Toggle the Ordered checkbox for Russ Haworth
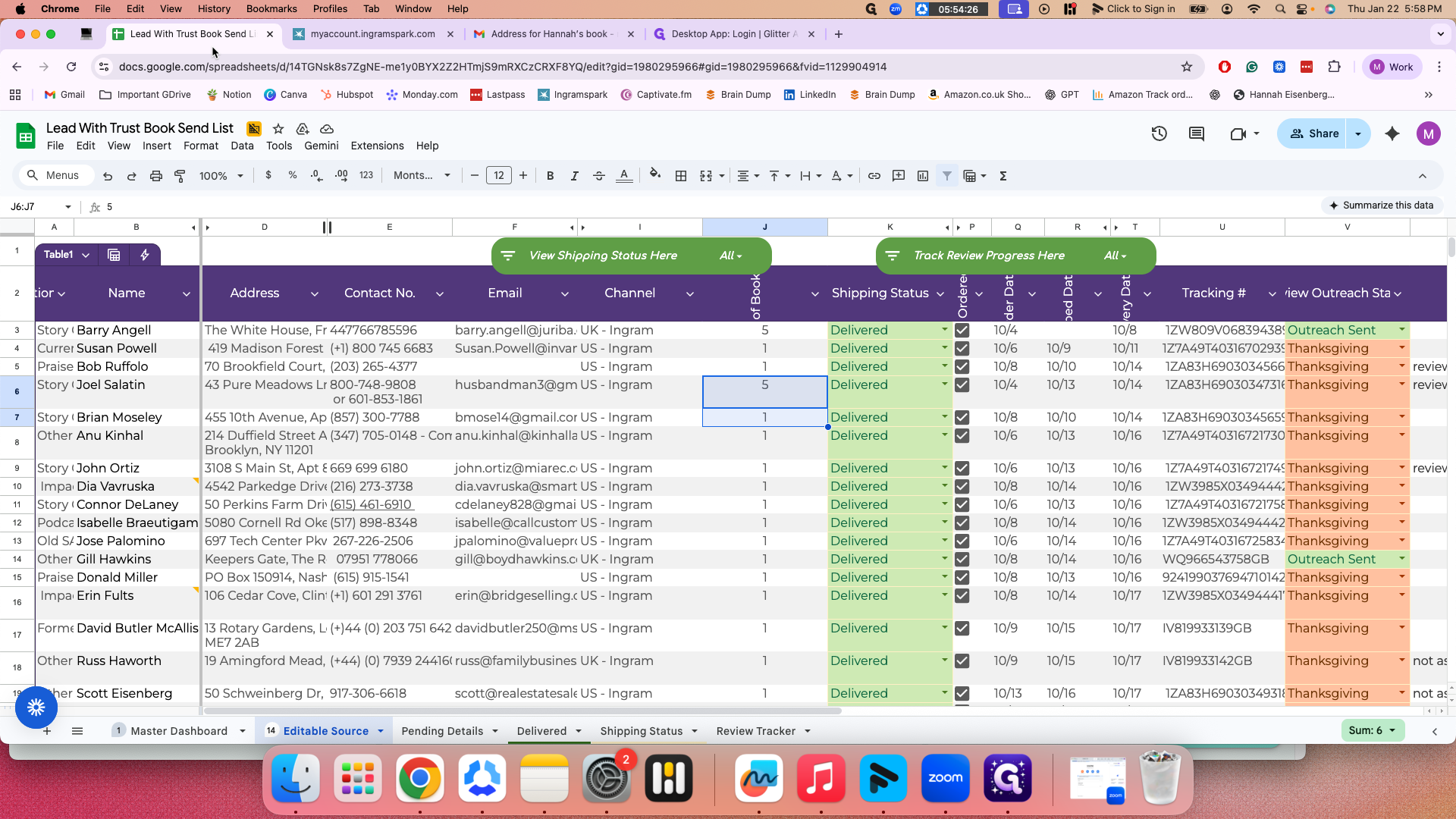The height and width of the screenshot is (819, 1456). pyautogui.click(x=962, y=661)
